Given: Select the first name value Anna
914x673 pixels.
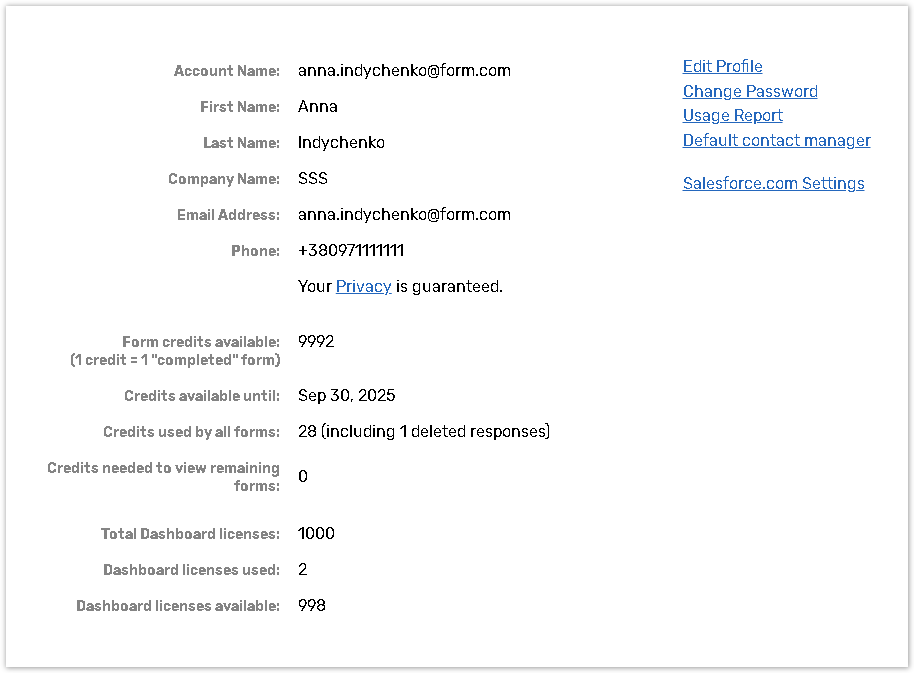Looking at the screenshot, I should tap(318, 107).
